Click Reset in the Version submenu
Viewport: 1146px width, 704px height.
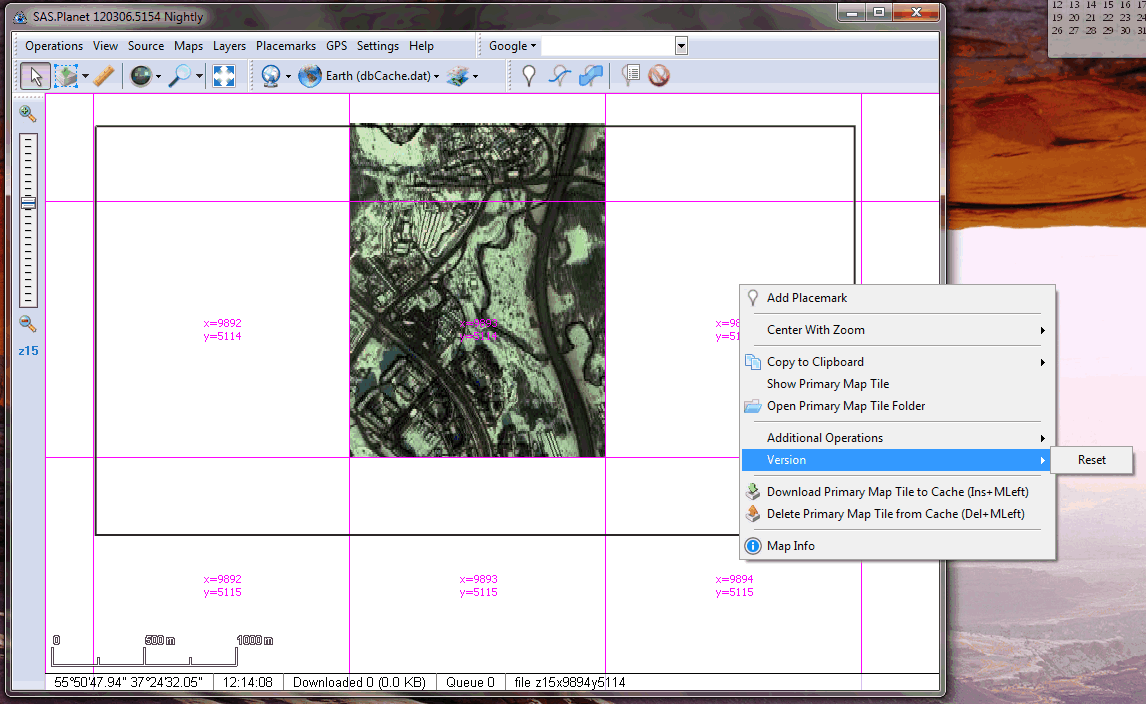click(x=1091, y=460)
